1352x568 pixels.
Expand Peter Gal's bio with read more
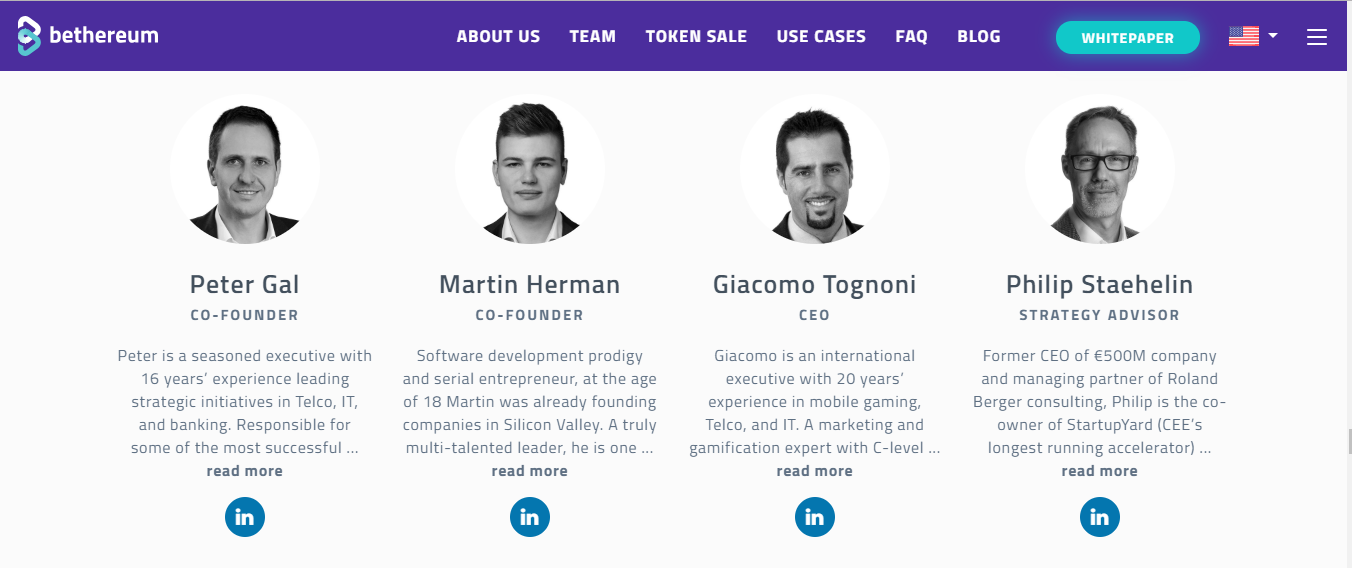245,471
